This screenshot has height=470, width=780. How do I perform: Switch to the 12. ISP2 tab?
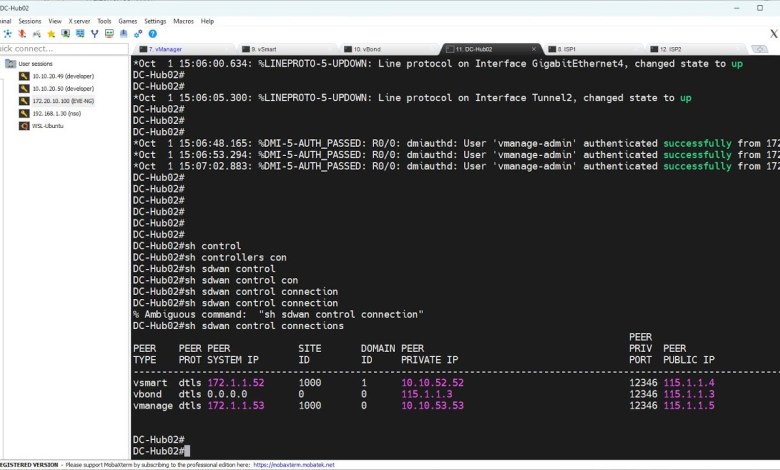click(x=696, y=49)
